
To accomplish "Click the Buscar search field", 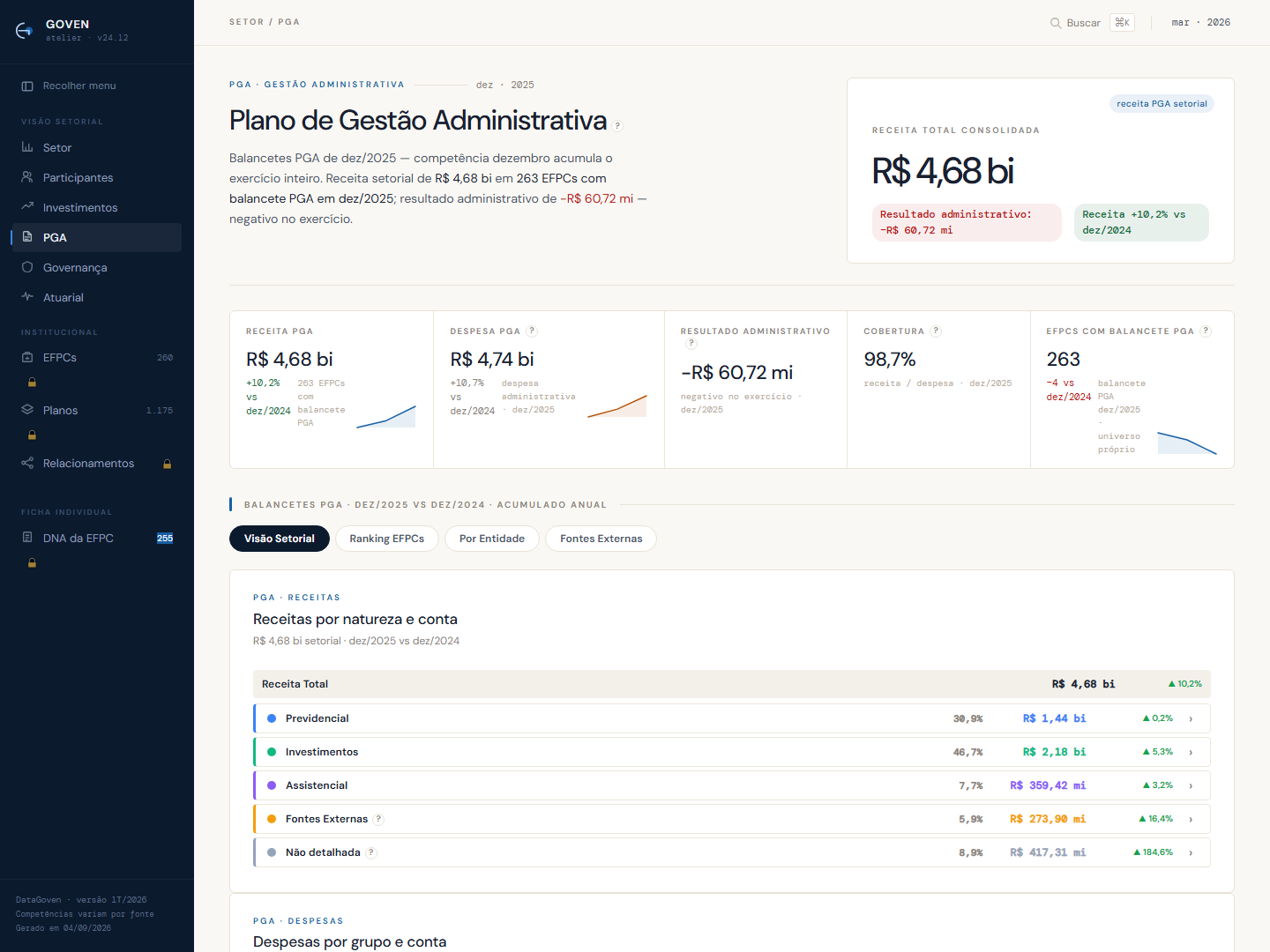I will 1083,23.
